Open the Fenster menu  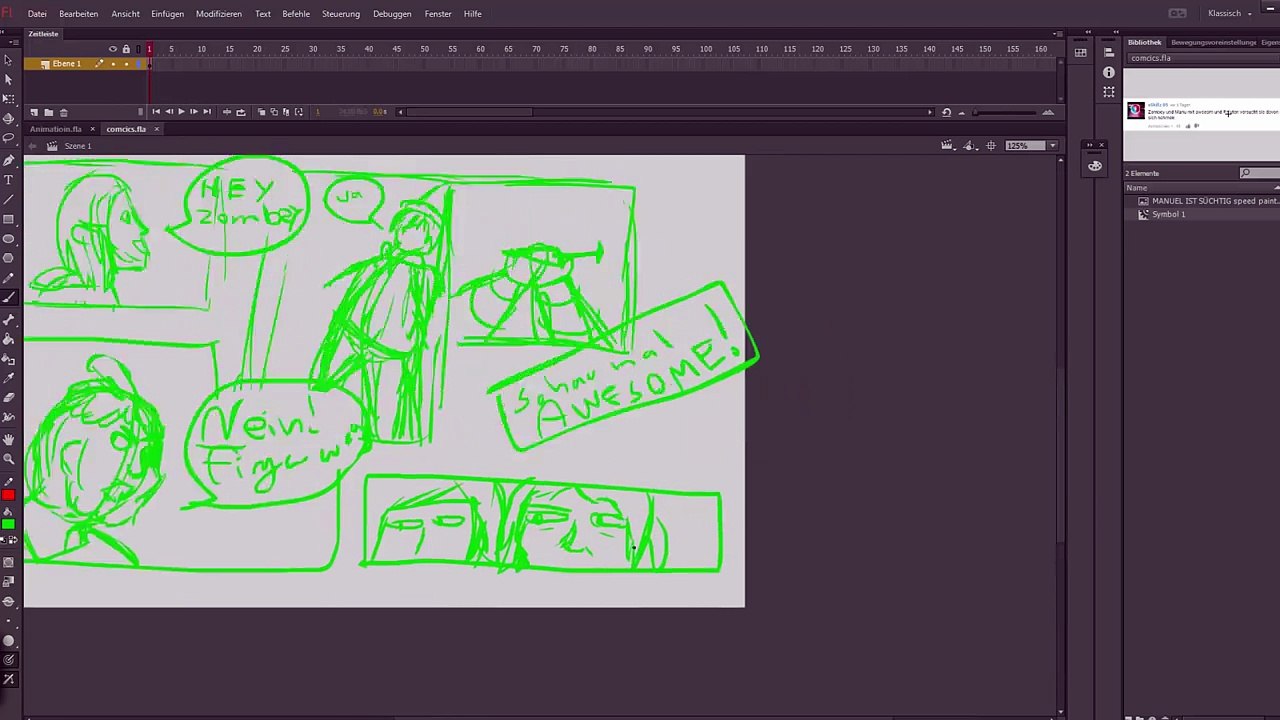click(x=438, y=14)
